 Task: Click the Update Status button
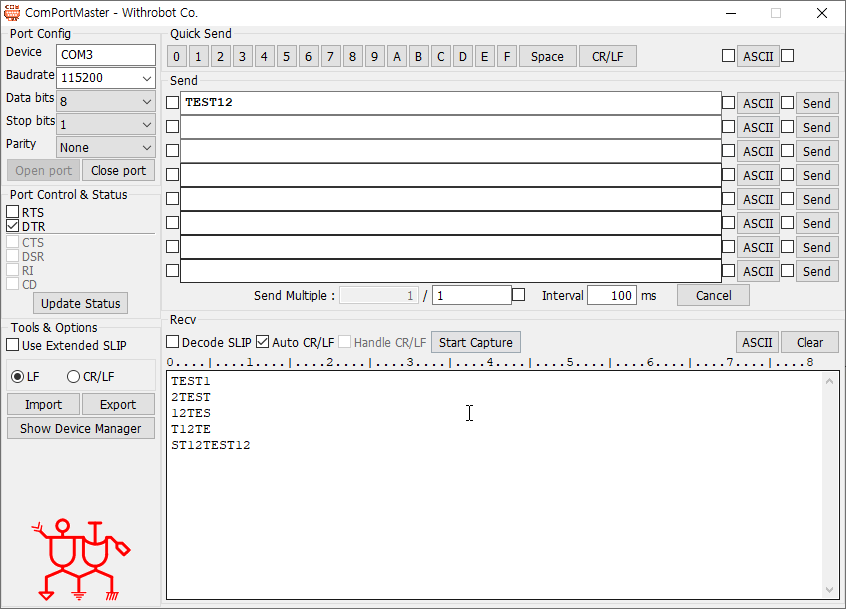click(80, 304)
